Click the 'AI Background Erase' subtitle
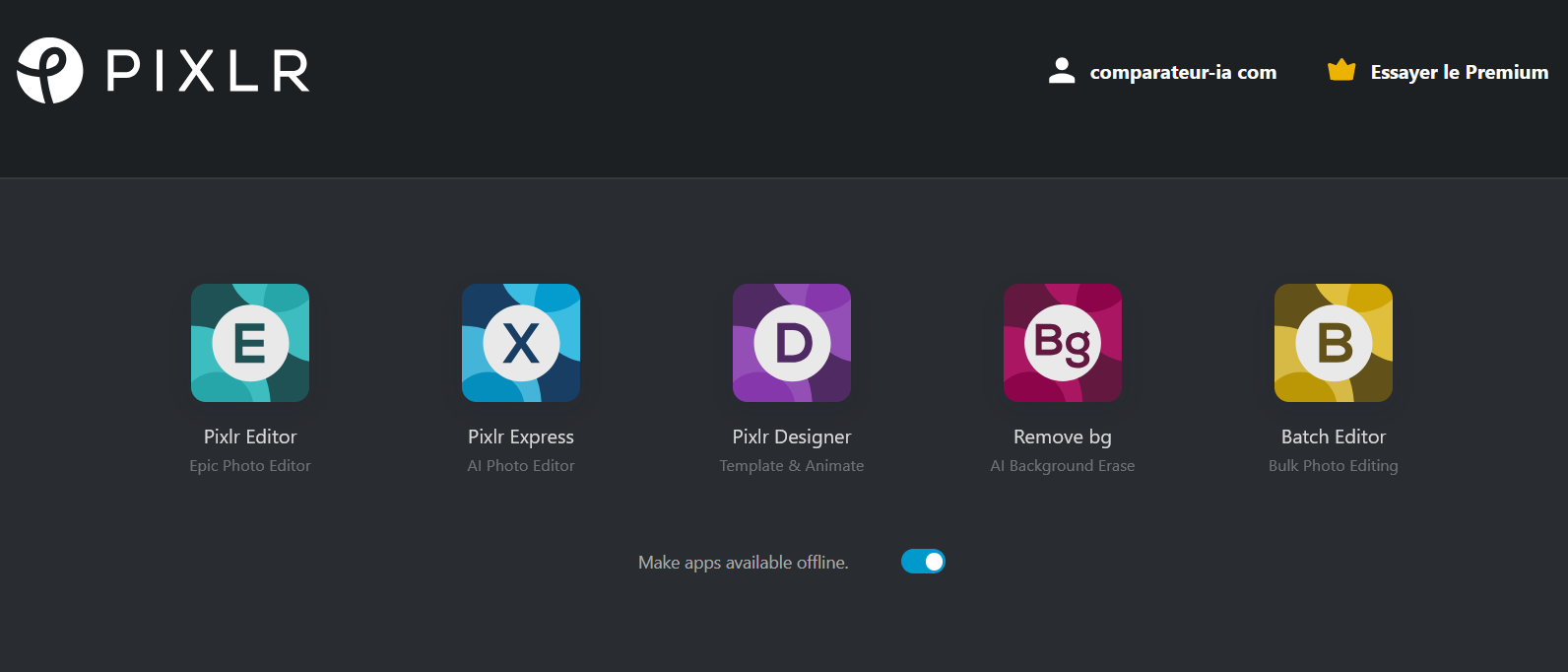Image resolution: width=1568 pixels, height=672 pixels. pyautogui.click(x=1063, y=466)
